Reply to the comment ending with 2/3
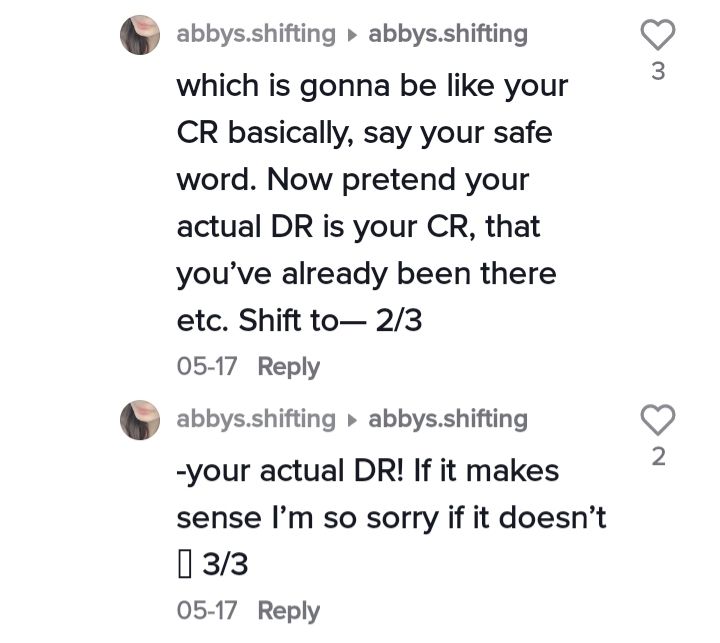The width and height of the screenshot is (720, 643). point(288,367)
